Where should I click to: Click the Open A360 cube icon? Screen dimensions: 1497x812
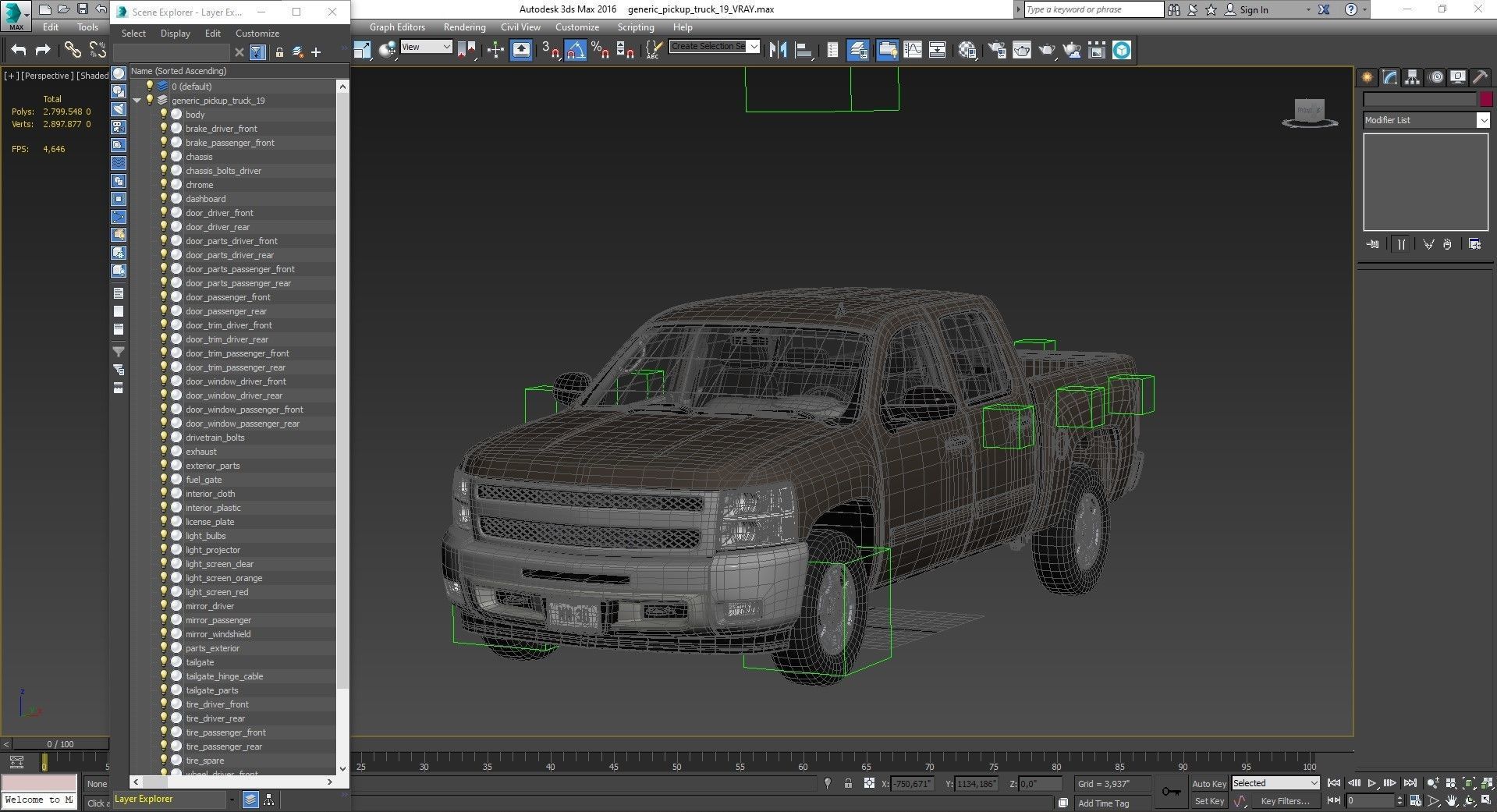pyautogui.click(x=1122, y=50)
